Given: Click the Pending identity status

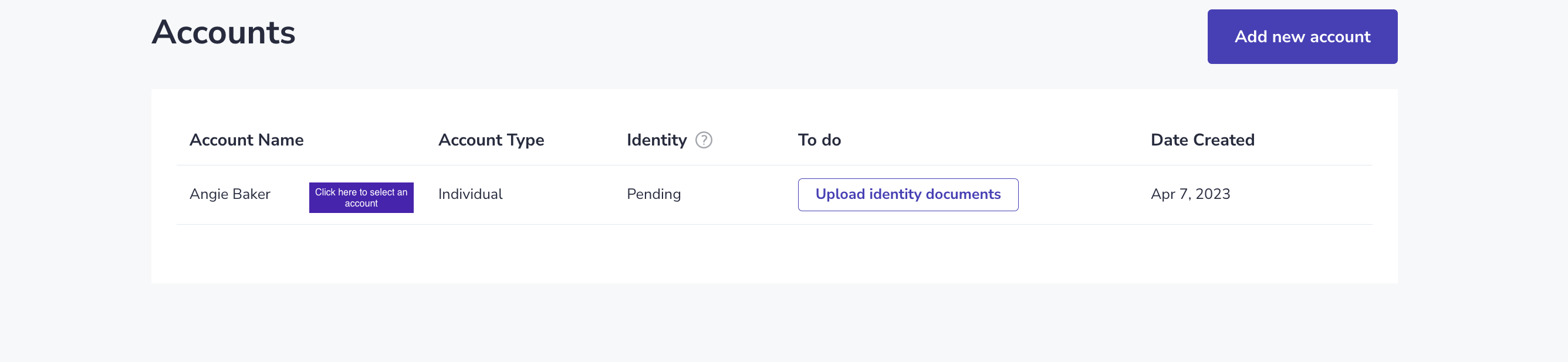Looking at the screenshot, I should [x=654, y=195].
